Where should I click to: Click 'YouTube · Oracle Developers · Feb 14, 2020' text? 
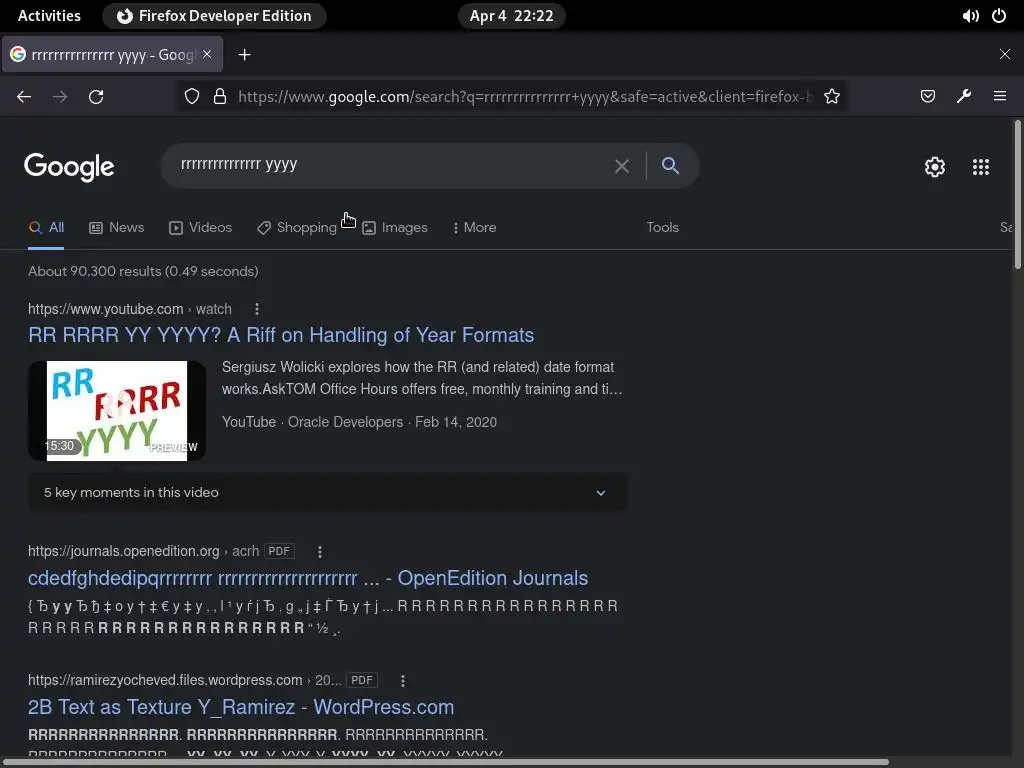click(359, 422)
